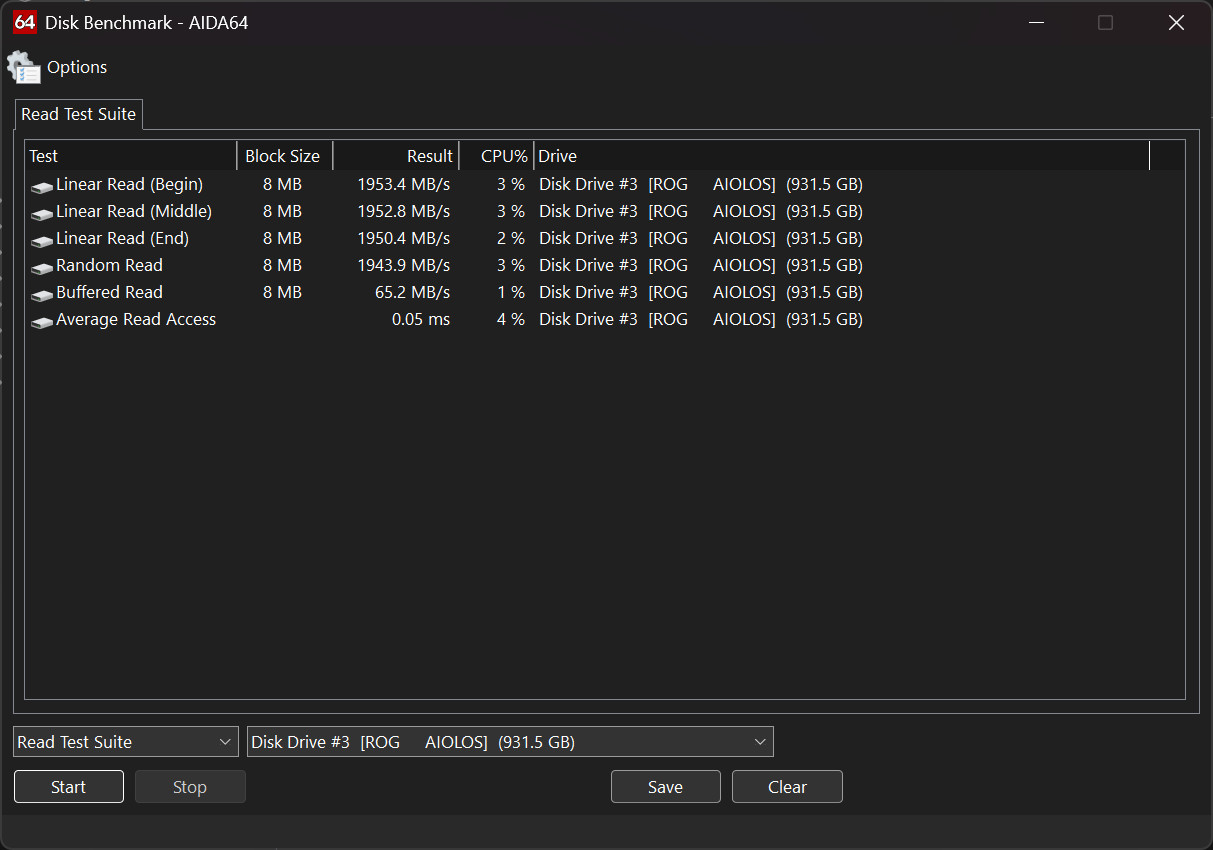Select the Buffered Read row label

pos(109,292)
